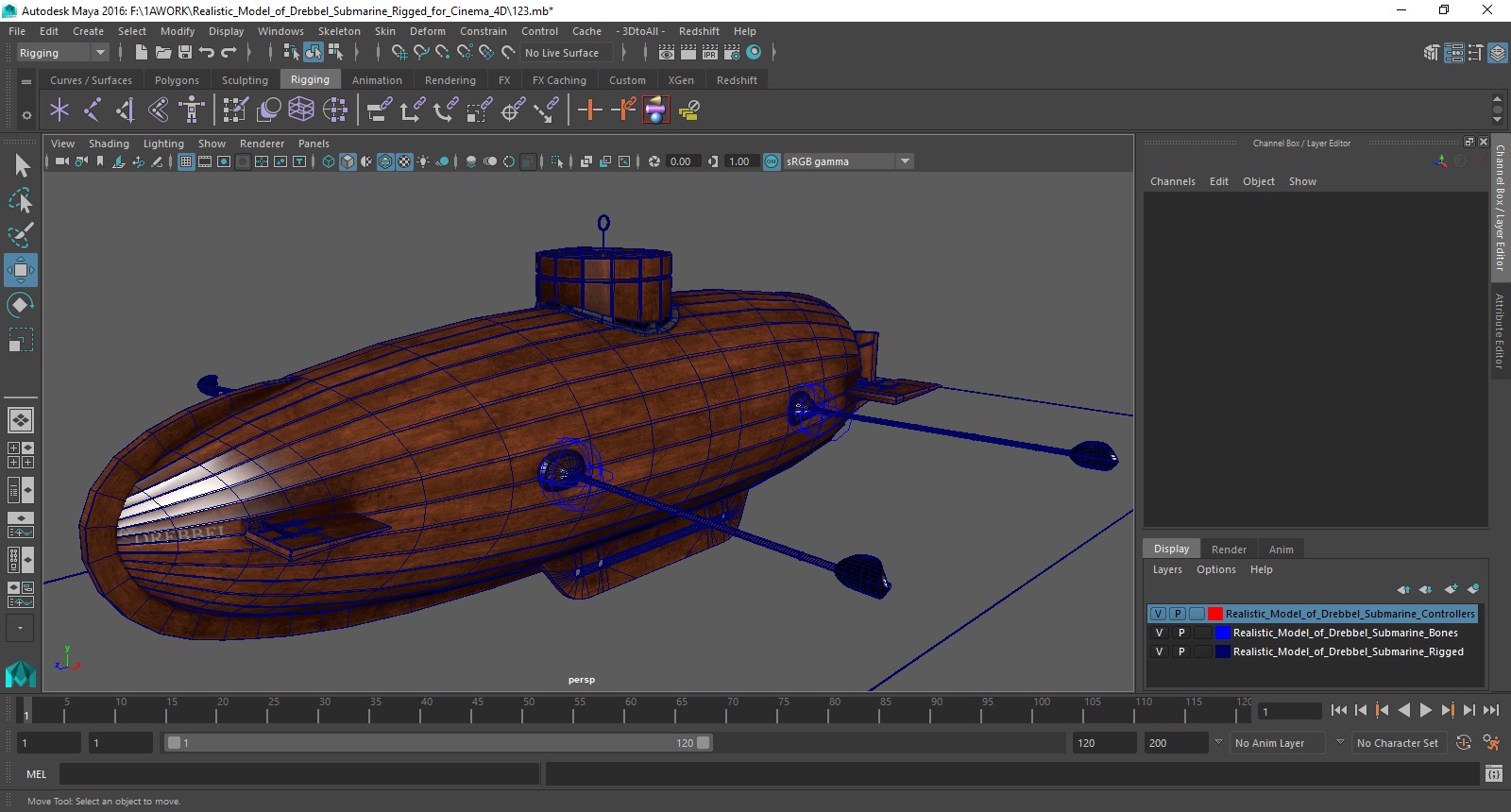The width and height of the screenshot is (1511, 812).
Task: Open the Skeleton menu
Action: pos(339,31)
